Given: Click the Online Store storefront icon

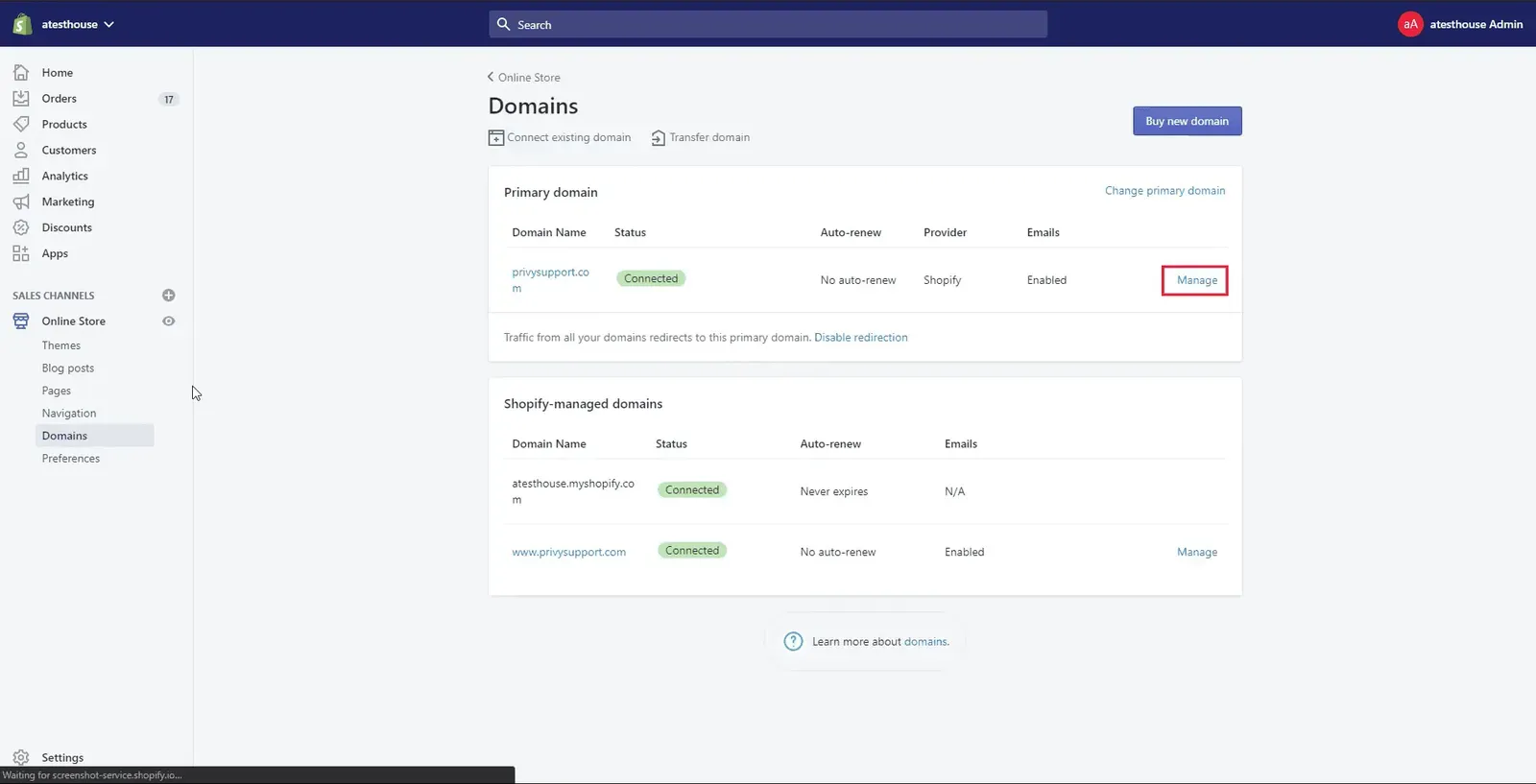Looking at the screenshot, I should coord(21,321).
